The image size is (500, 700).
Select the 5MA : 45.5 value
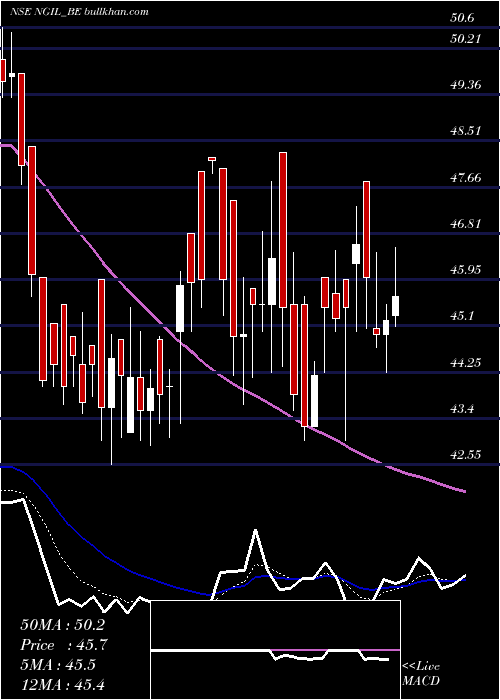pos(58,665)
